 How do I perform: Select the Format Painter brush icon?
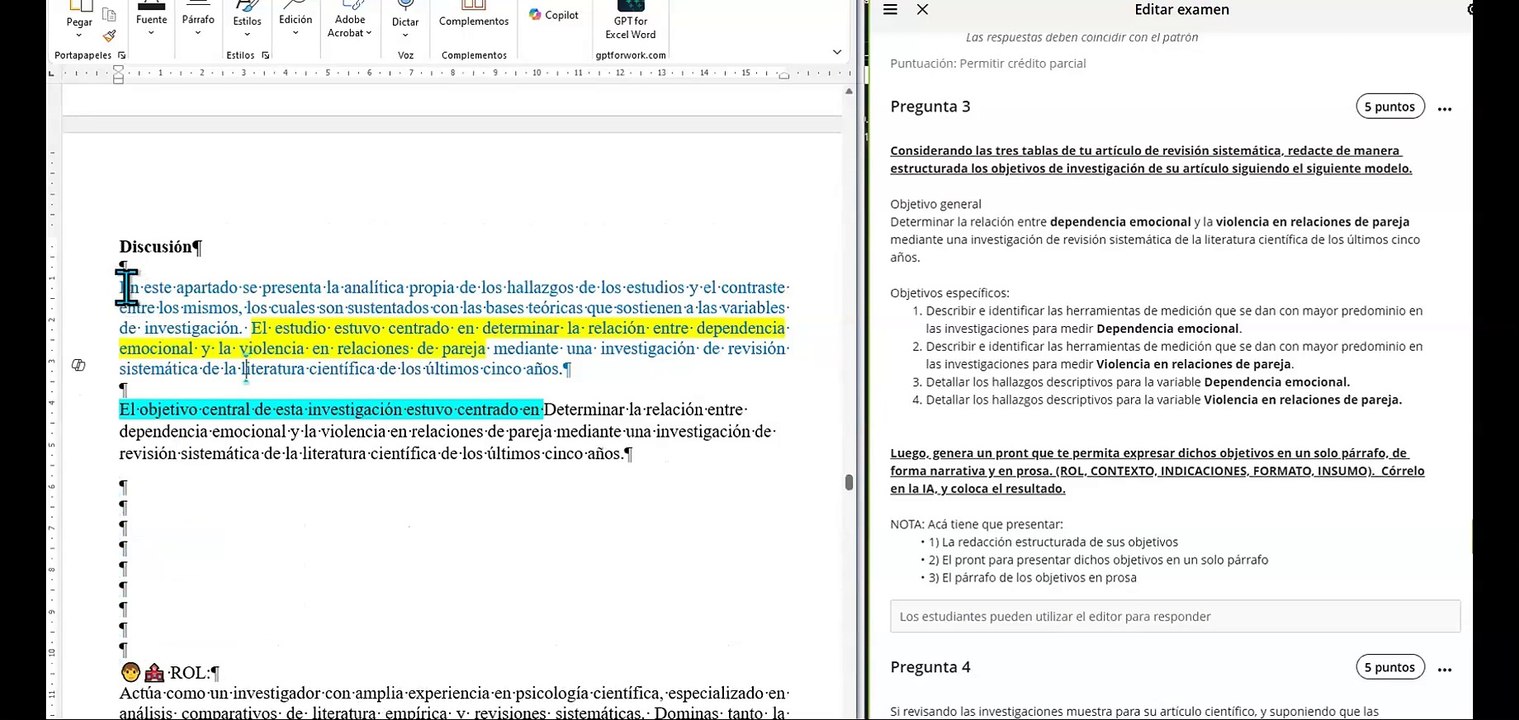point(109,36)
